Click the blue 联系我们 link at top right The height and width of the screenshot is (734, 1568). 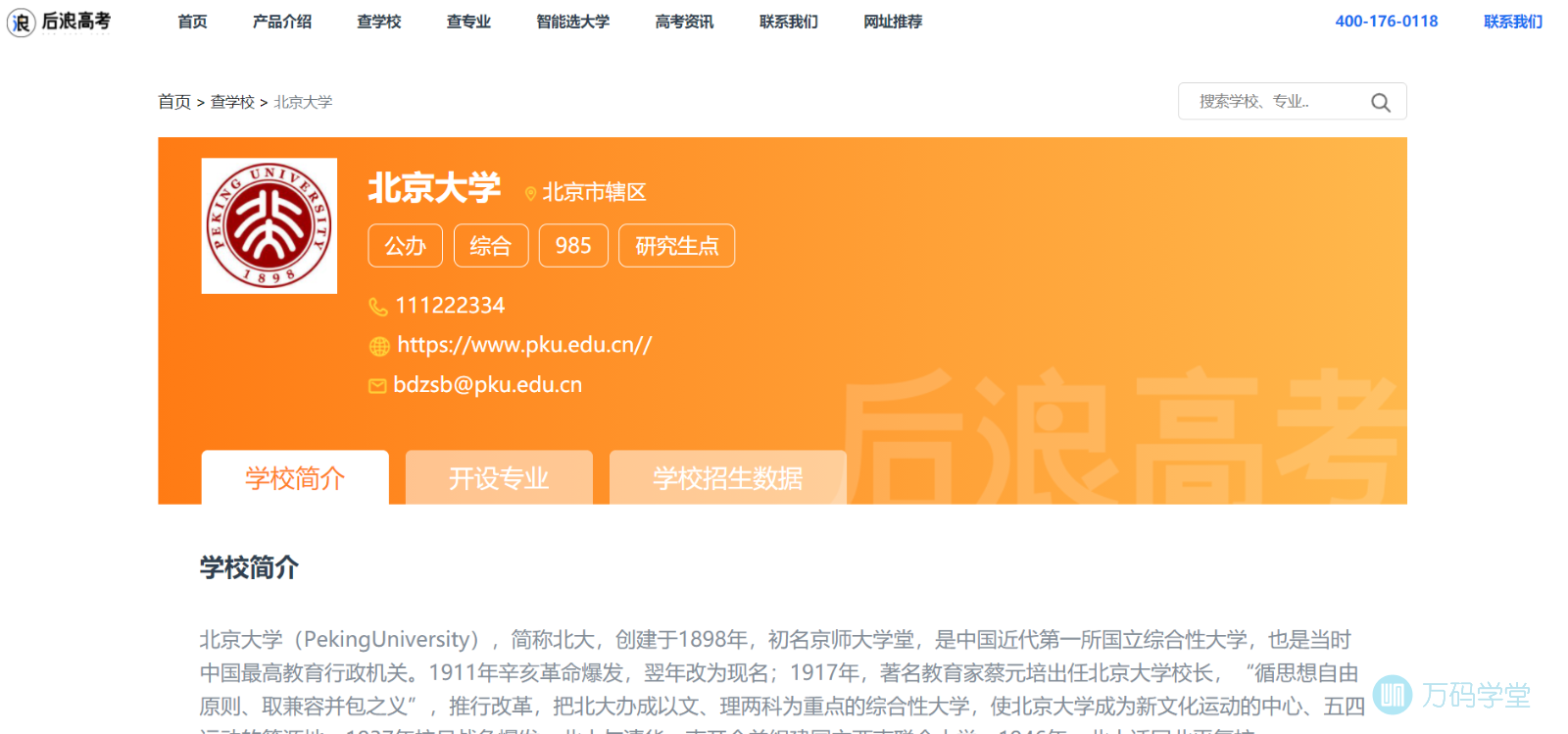tap(1513, 22)
